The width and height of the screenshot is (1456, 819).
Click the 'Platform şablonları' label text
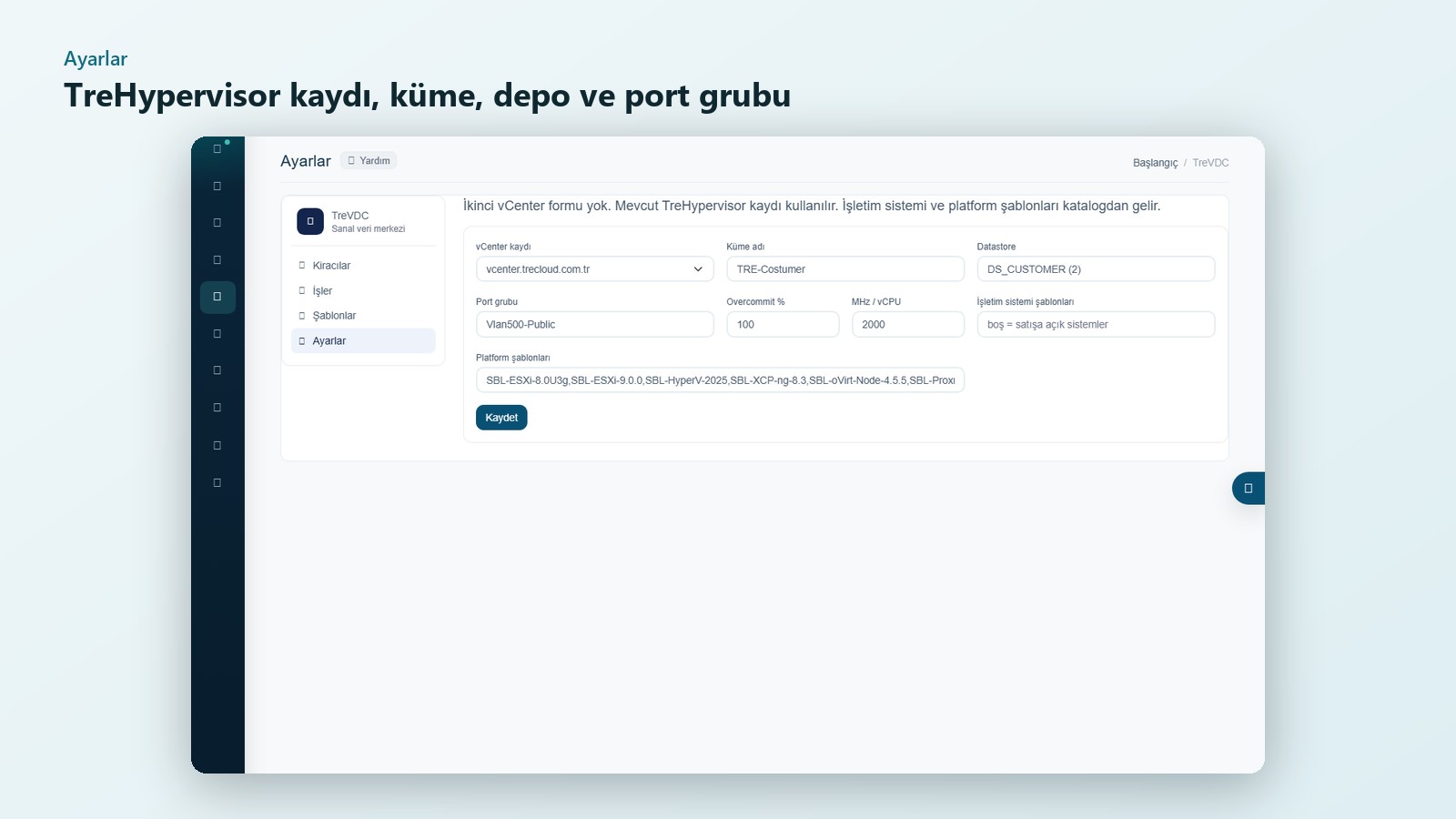[513, 358]
